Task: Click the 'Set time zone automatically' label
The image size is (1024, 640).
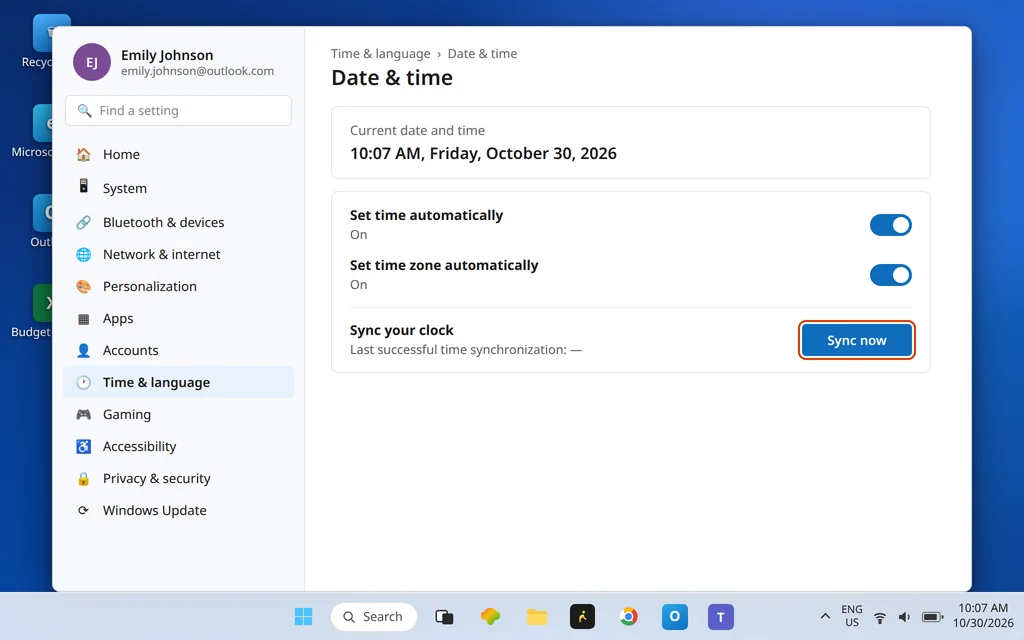Action: (444, 266)
